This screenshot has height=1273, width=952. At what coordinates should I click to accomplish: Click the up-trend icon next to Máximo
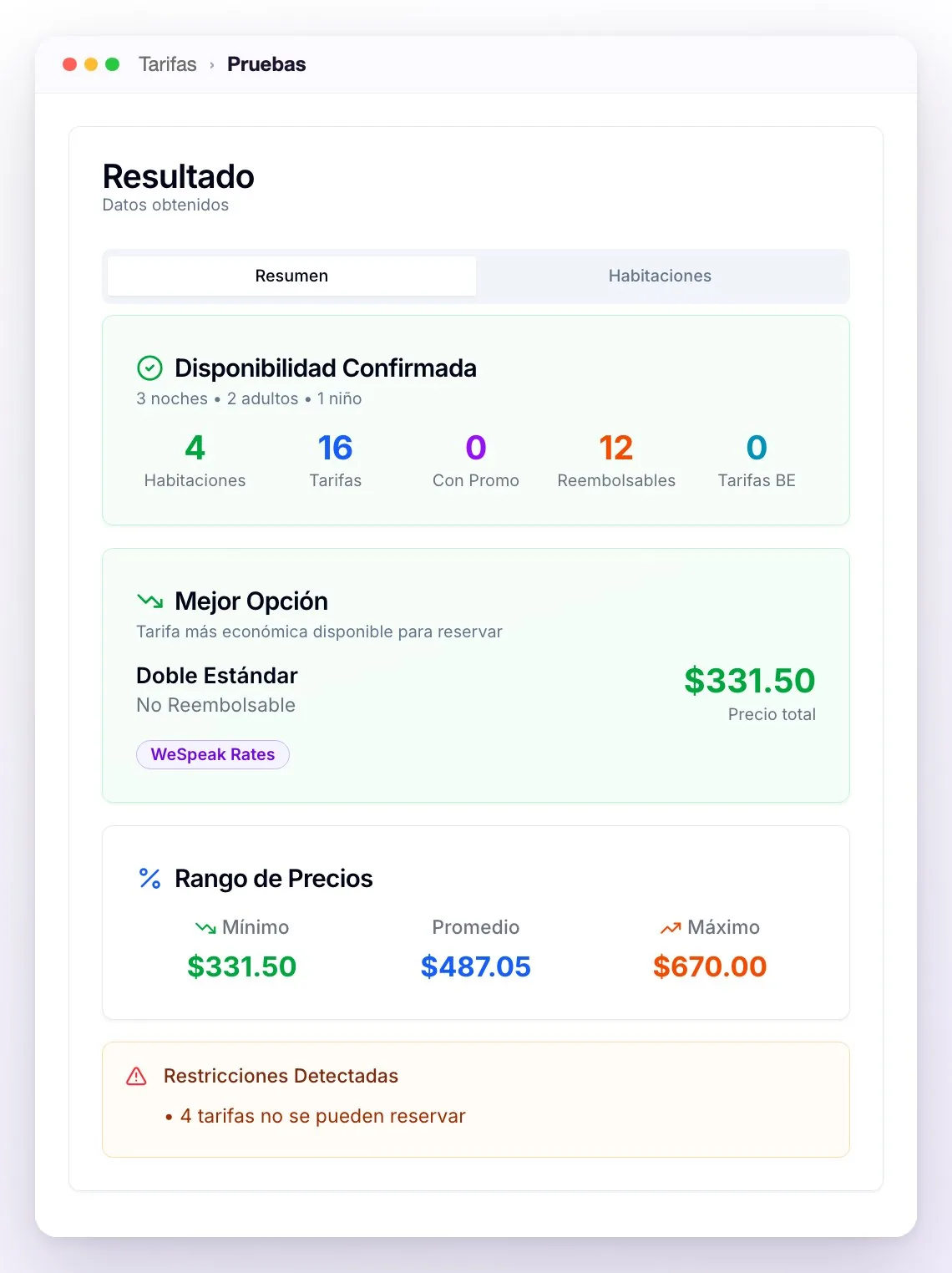(x=671, y=927)
